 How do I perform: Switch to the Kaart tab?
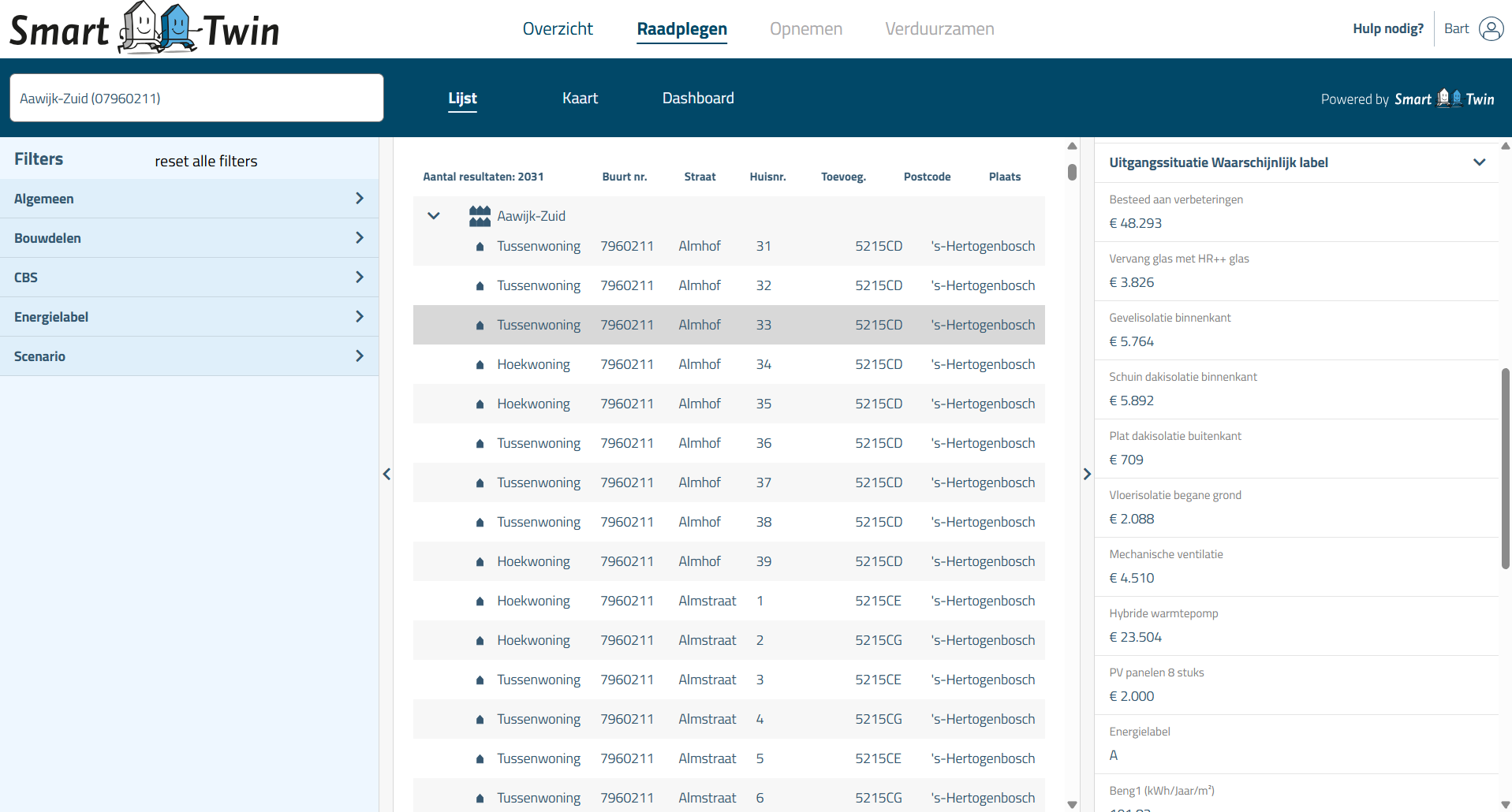[580, 99]
